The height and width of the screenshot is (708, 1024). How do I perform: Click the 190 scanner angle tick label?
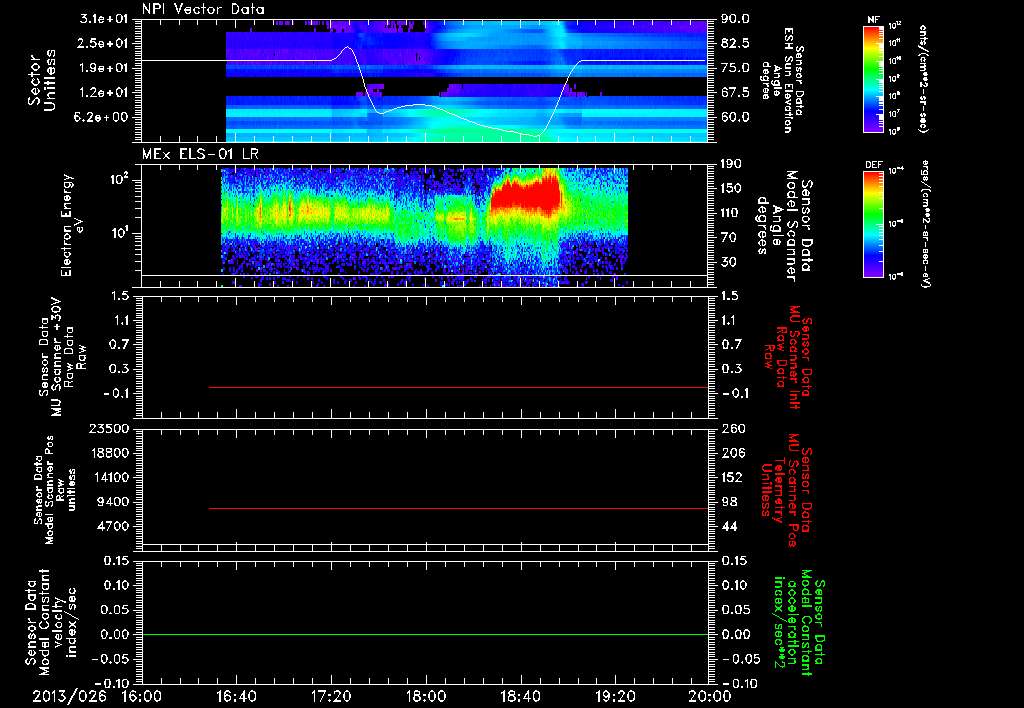tap(731, 164)
